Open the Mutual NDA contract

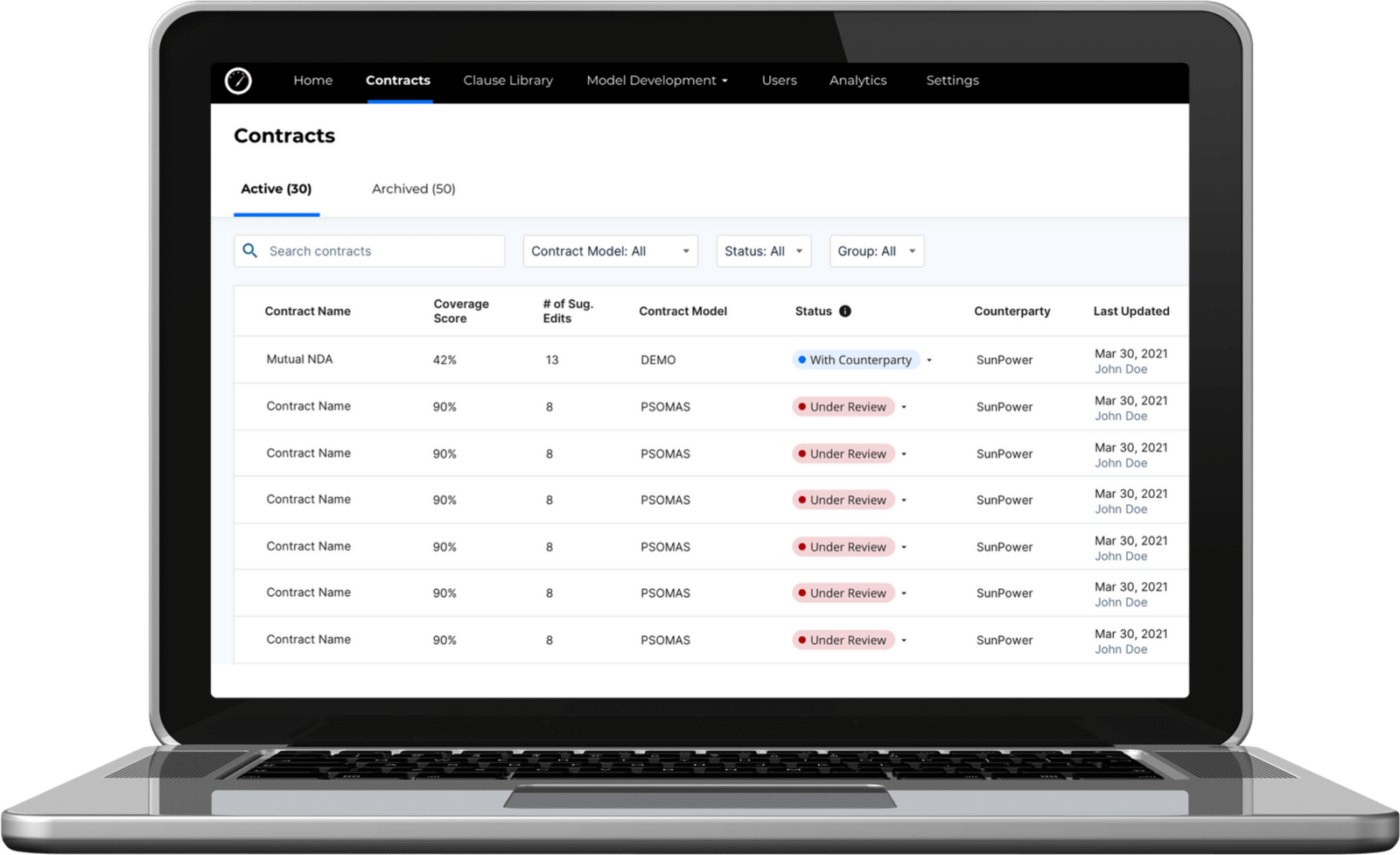pyautogui.click(x=297, y=359)
